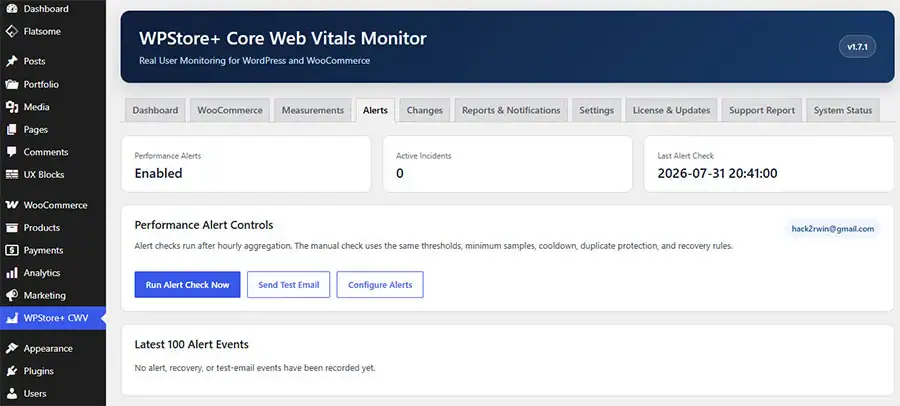Go to Posts in sidebar
900x406 pixels.
[x=53, y=61]
